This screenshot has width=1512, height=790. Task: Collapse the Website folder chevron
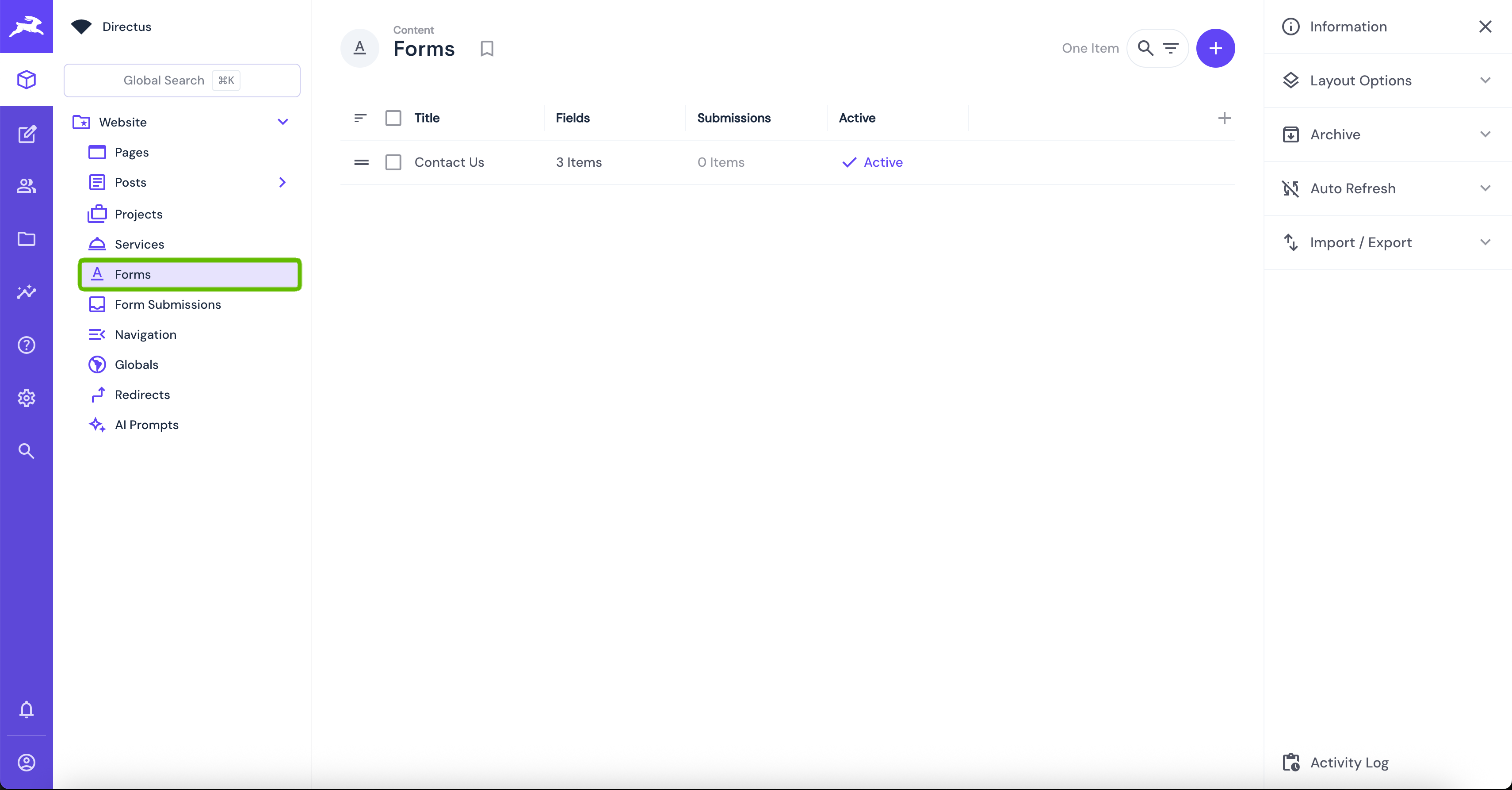click(x=283, y=122)
